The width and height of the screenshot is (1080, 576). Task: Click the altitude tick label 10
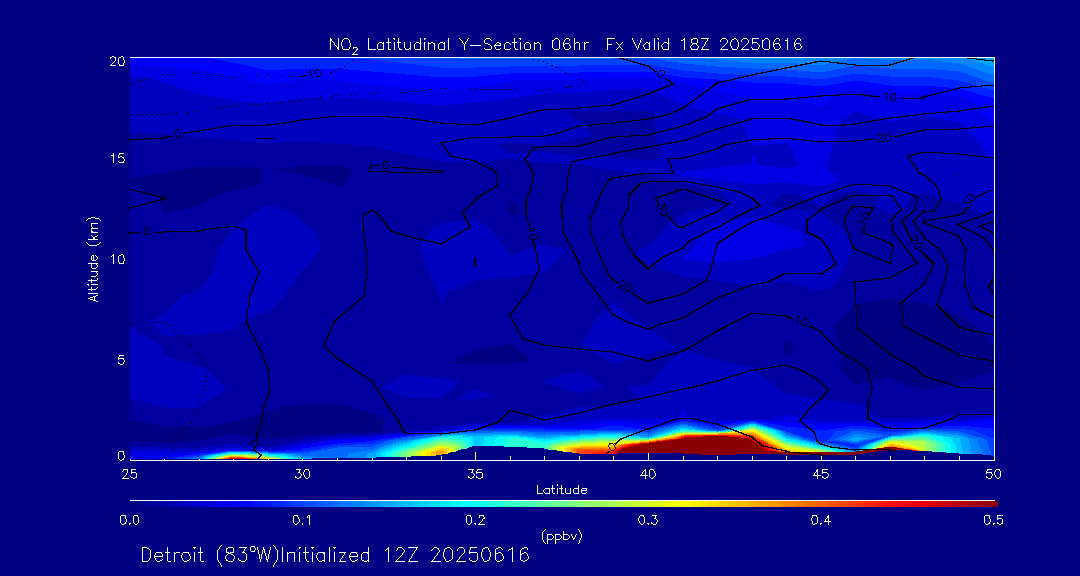pyautogui.click(x=117, y=258)
